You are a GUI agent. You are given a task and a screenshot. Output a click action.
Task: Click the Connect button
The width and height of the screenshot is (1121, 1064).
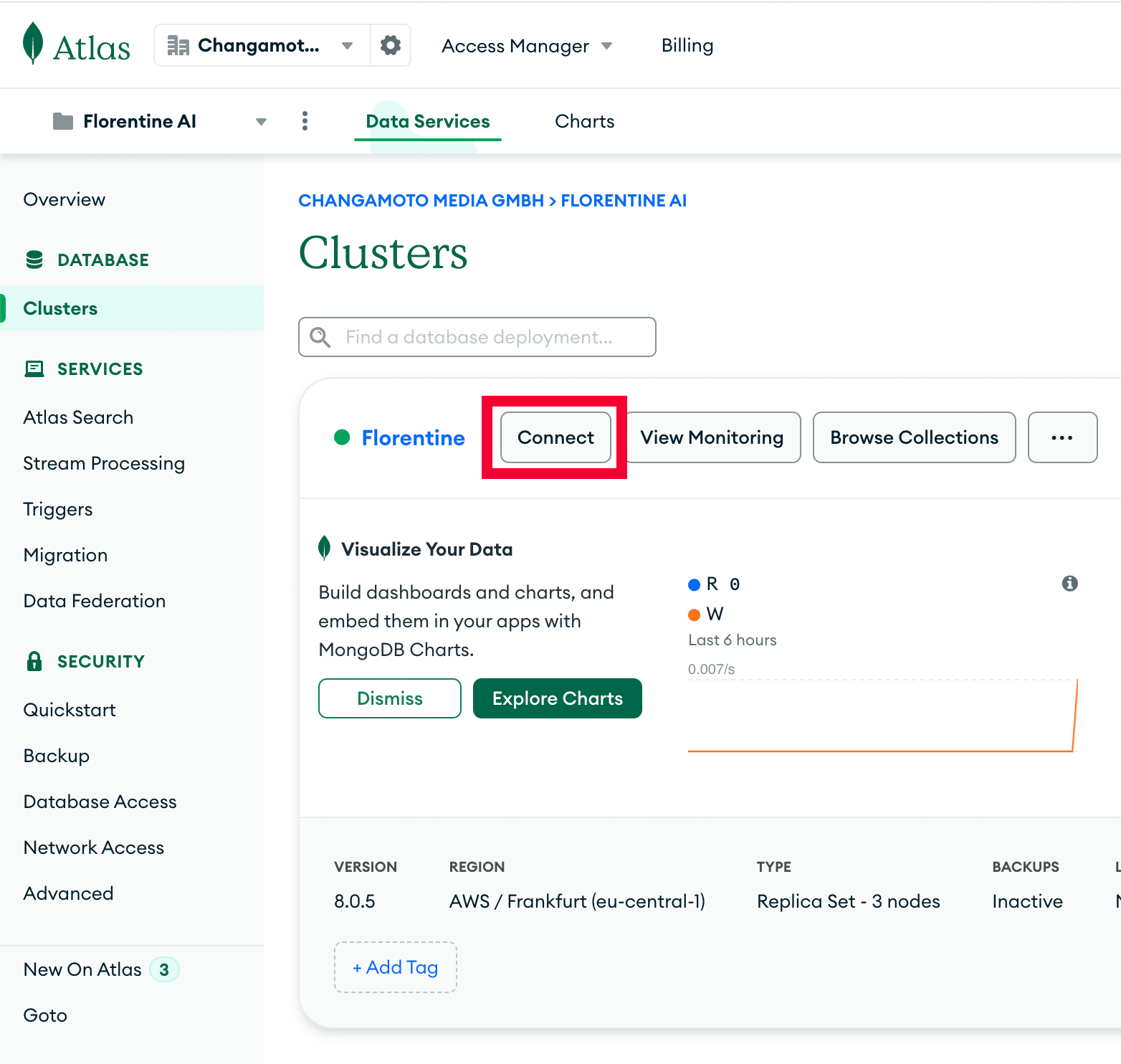click(555, 437)
